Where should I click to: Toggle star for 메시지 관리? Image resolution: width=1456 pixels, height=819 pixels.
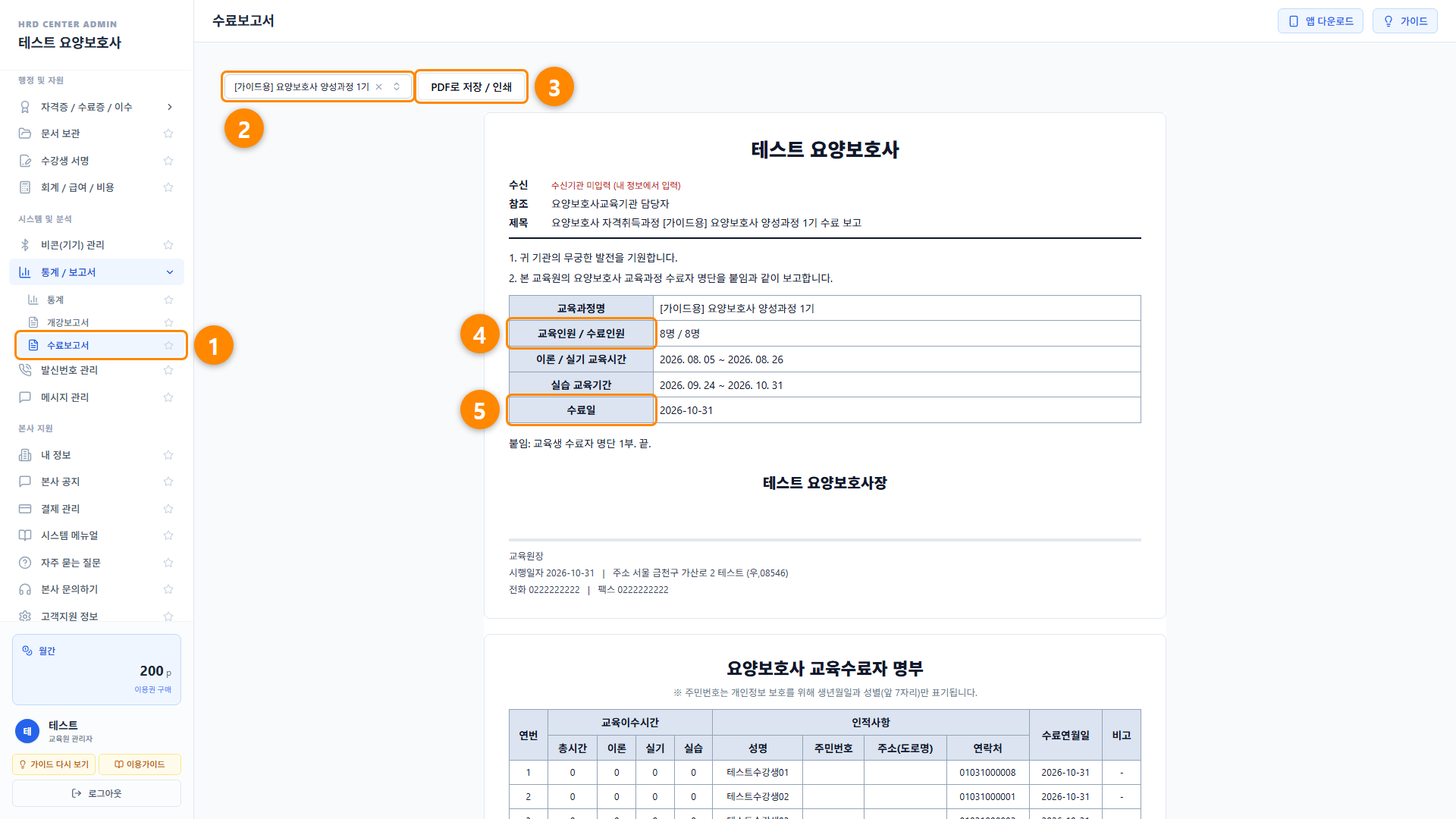(168, 397)
